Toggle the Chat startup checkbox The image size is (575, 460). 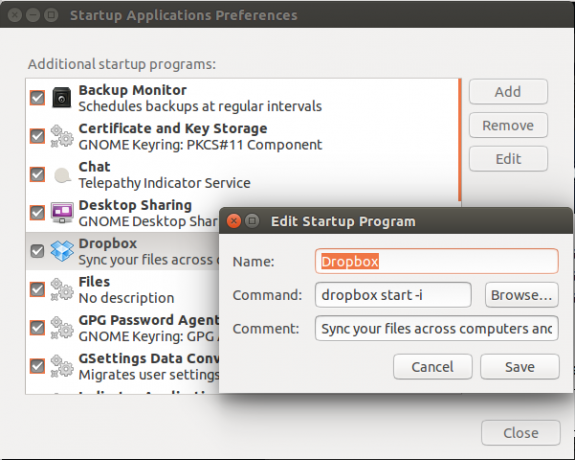37,175
